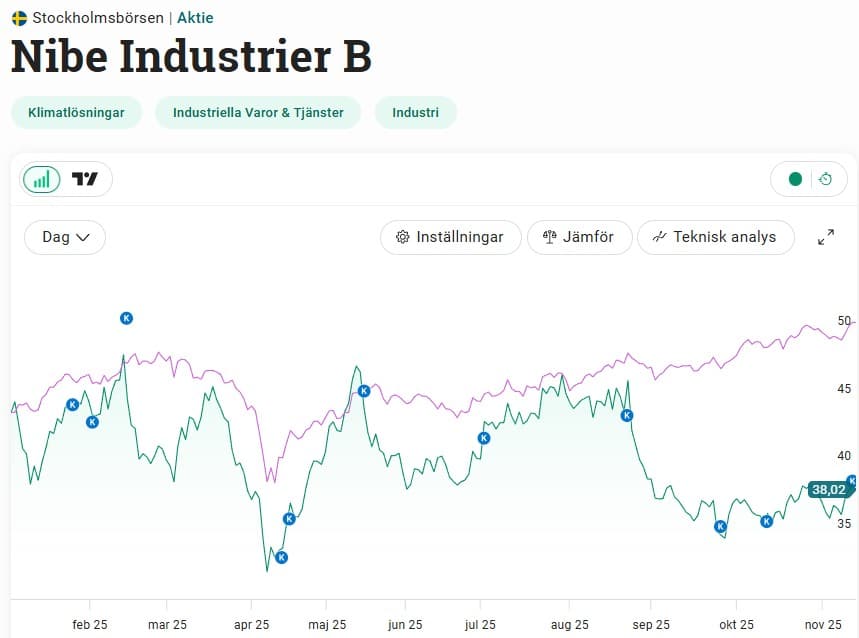Click the delayed clock icon
This screenshot has width=859, height=638.
click(x=826, y=180)
